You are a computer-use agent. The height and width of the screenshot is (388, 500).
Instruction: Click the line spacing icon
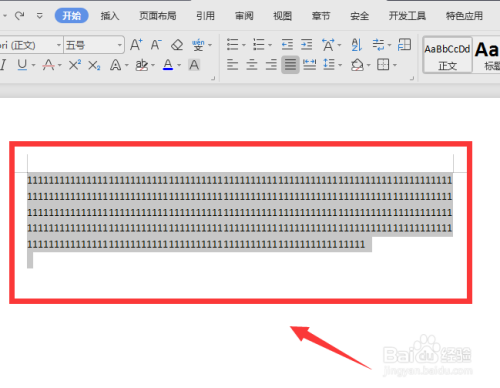(329, 64)
